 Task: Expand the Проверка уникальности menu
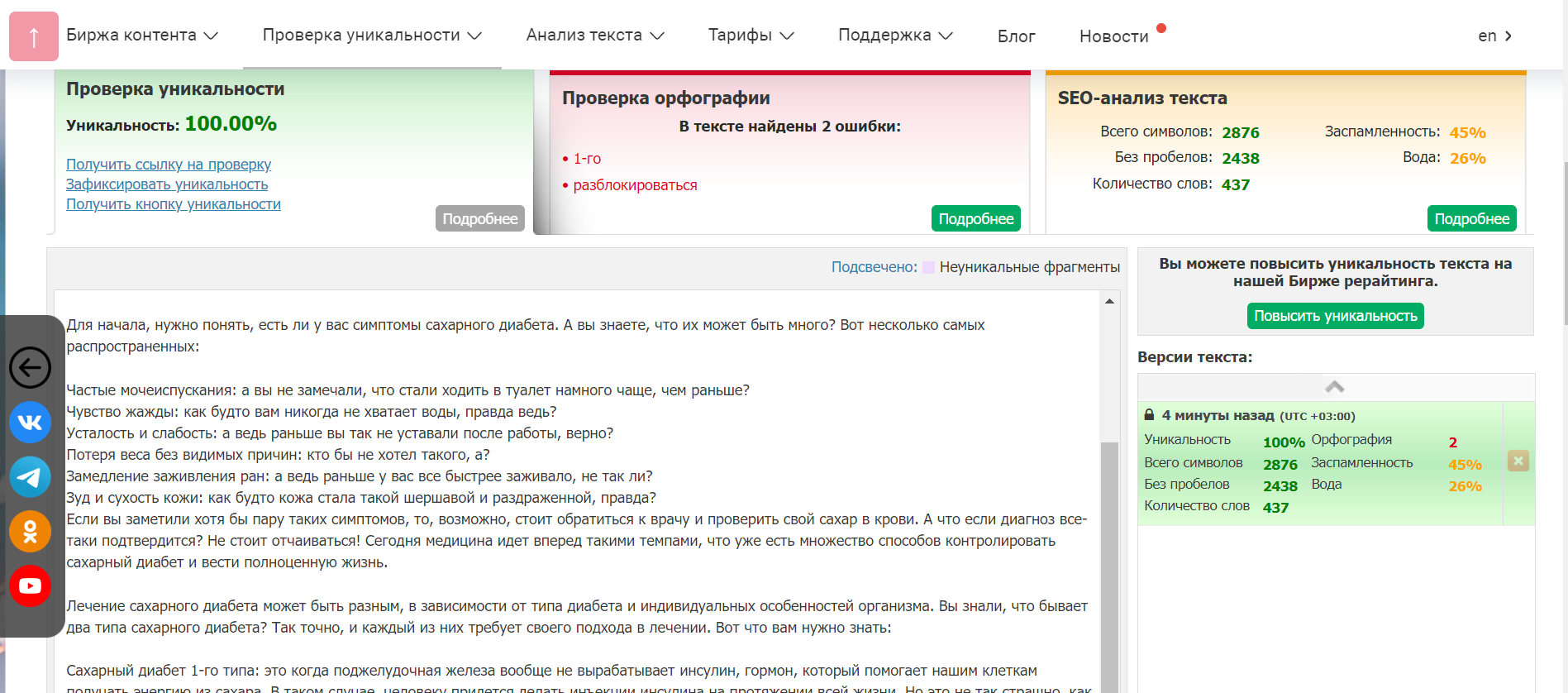pos(371,36)
